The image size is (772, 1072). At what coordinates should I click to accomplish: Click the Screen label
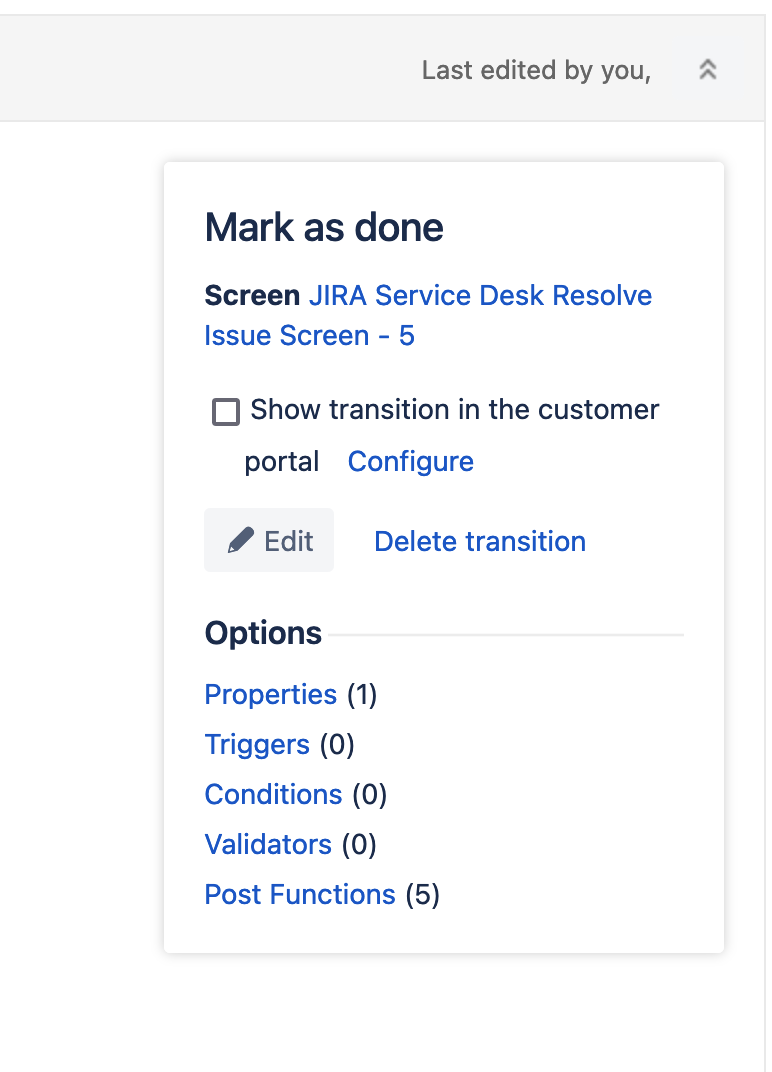coord(249,295)
